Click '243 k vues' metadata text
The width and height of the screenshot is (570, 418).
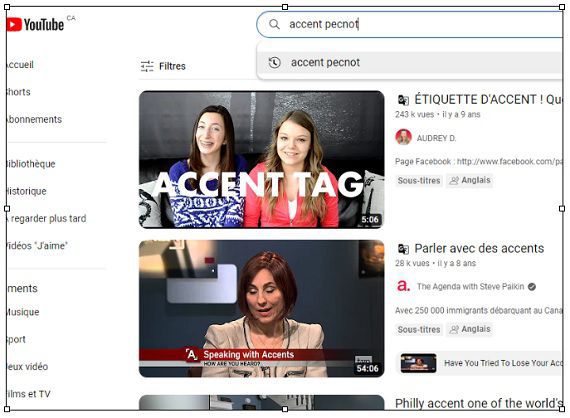pyautogui.click(x=414, y=114)
